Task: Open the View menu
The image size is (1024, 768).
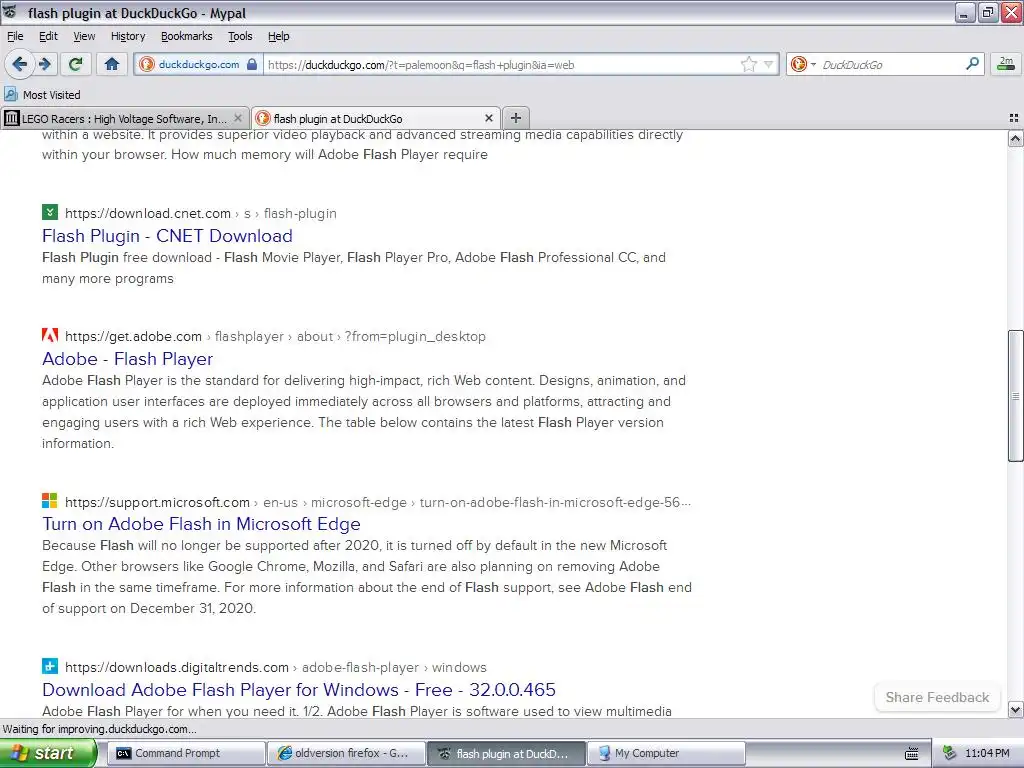Action: coord(84,36)
